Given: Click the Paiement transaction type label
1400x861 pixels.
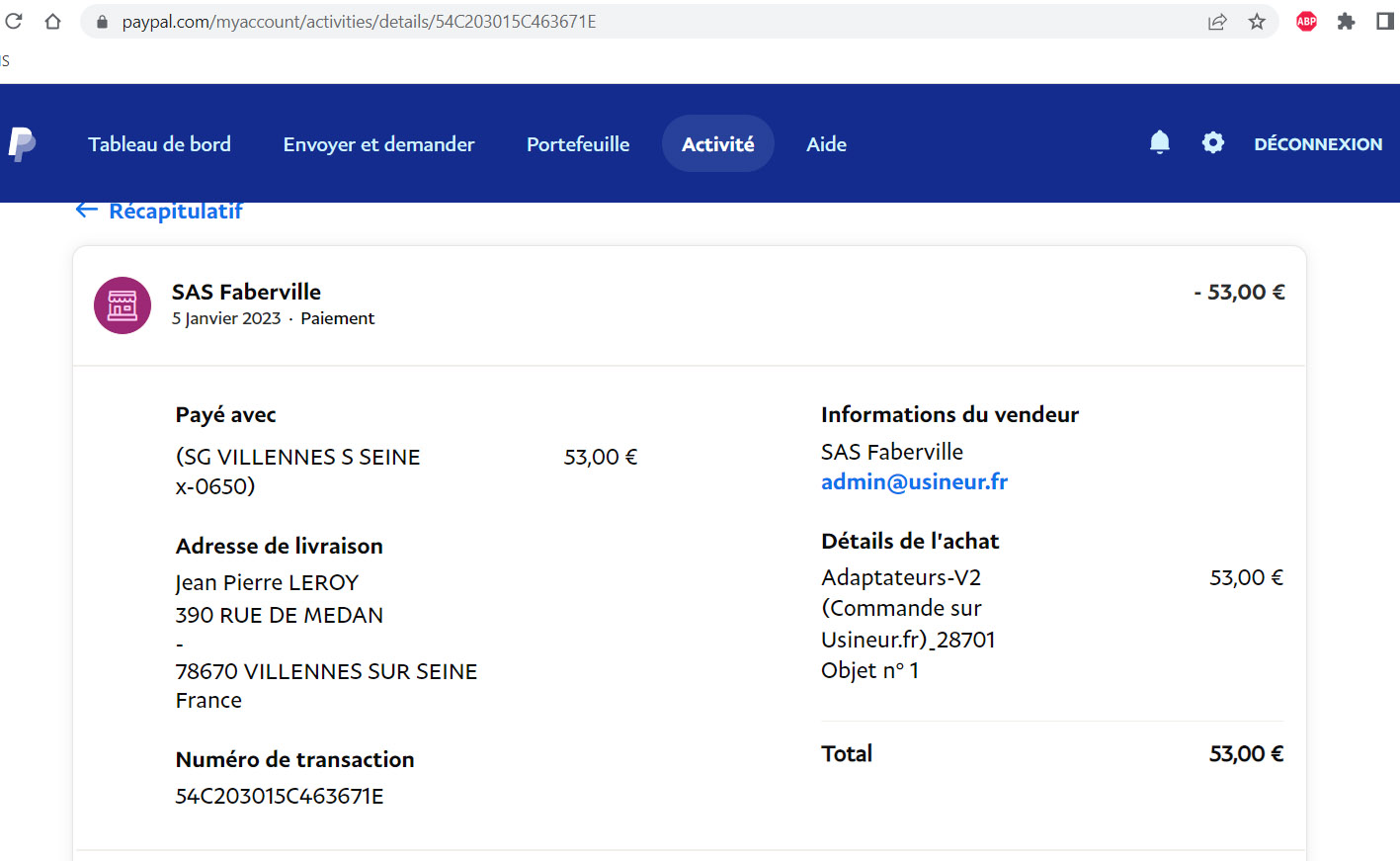Looking at the screenshot, I should pyautogui.click(x=338, y=318).
